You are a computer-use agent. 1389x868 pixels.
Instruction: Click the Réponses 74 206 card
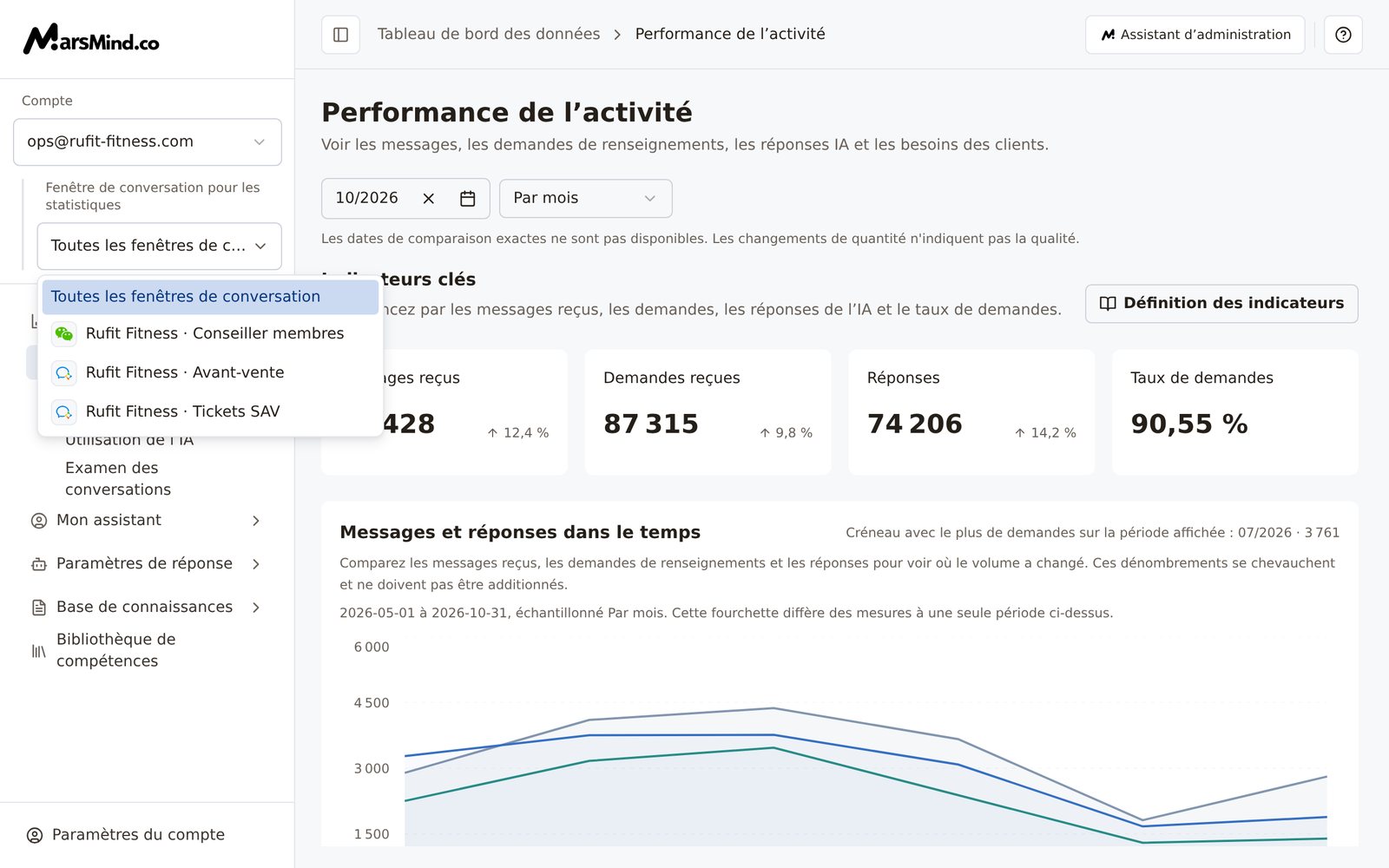[x=971, y=412]
